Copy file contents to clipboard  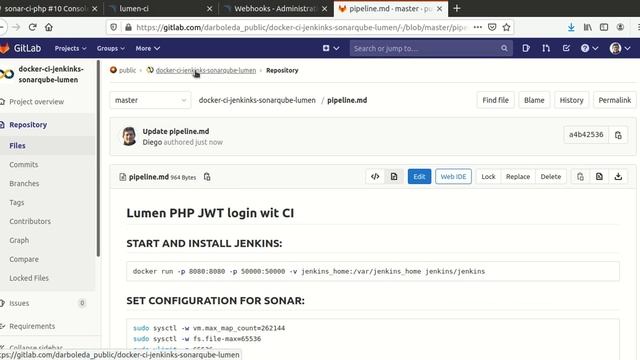[x=580, y=176]
